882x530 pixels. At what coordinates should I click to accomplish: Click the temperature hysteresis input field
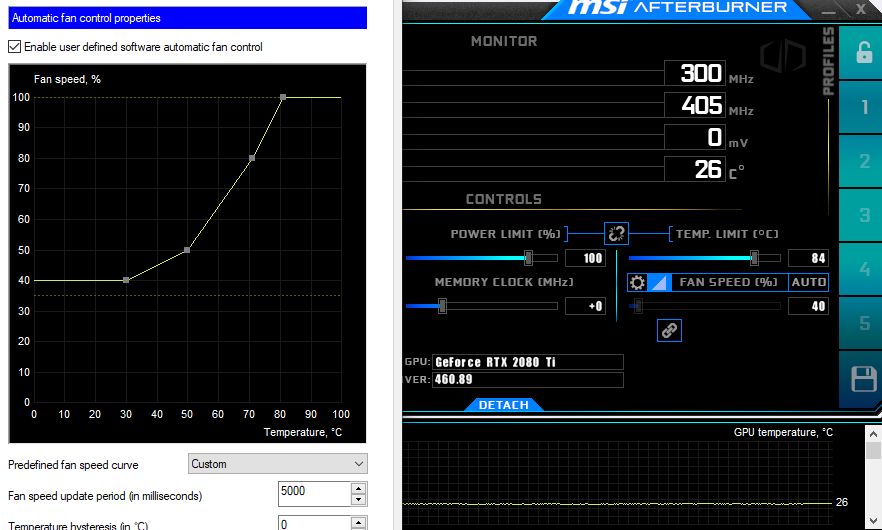(314, 523)
